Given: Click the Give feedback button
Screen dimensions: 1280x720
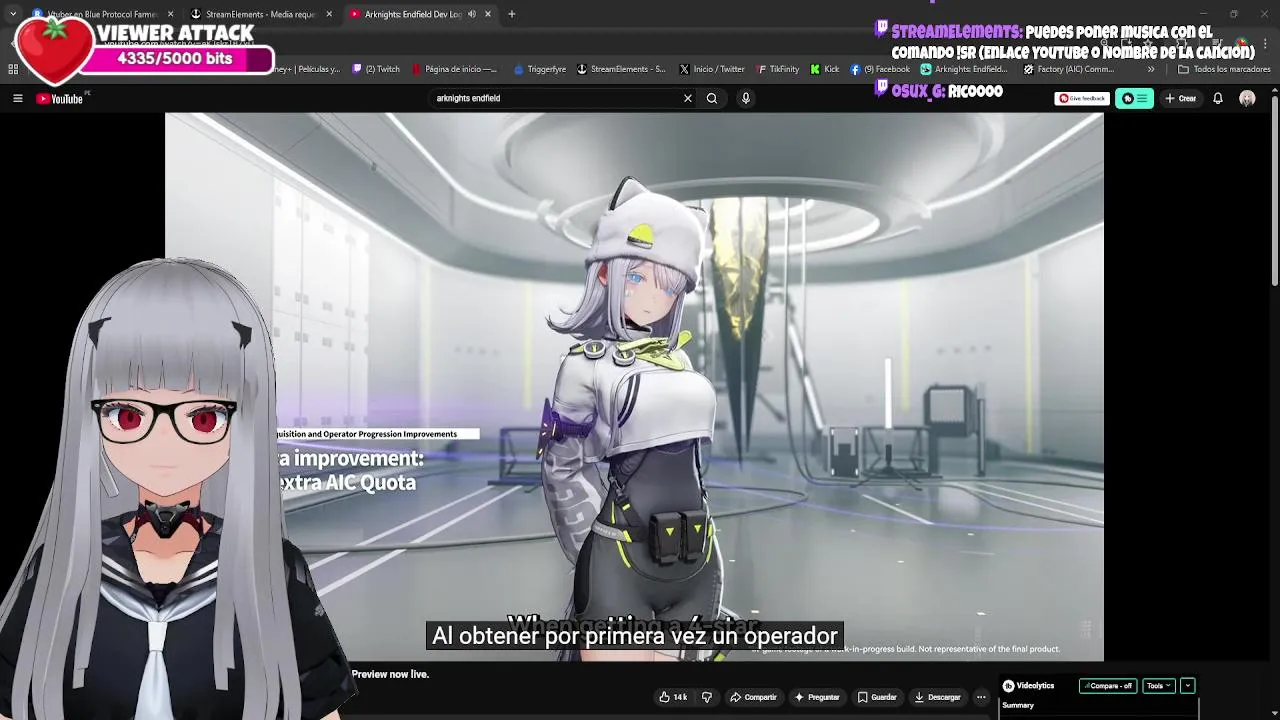Looking at the screenshot, I should click(1082, 98).
